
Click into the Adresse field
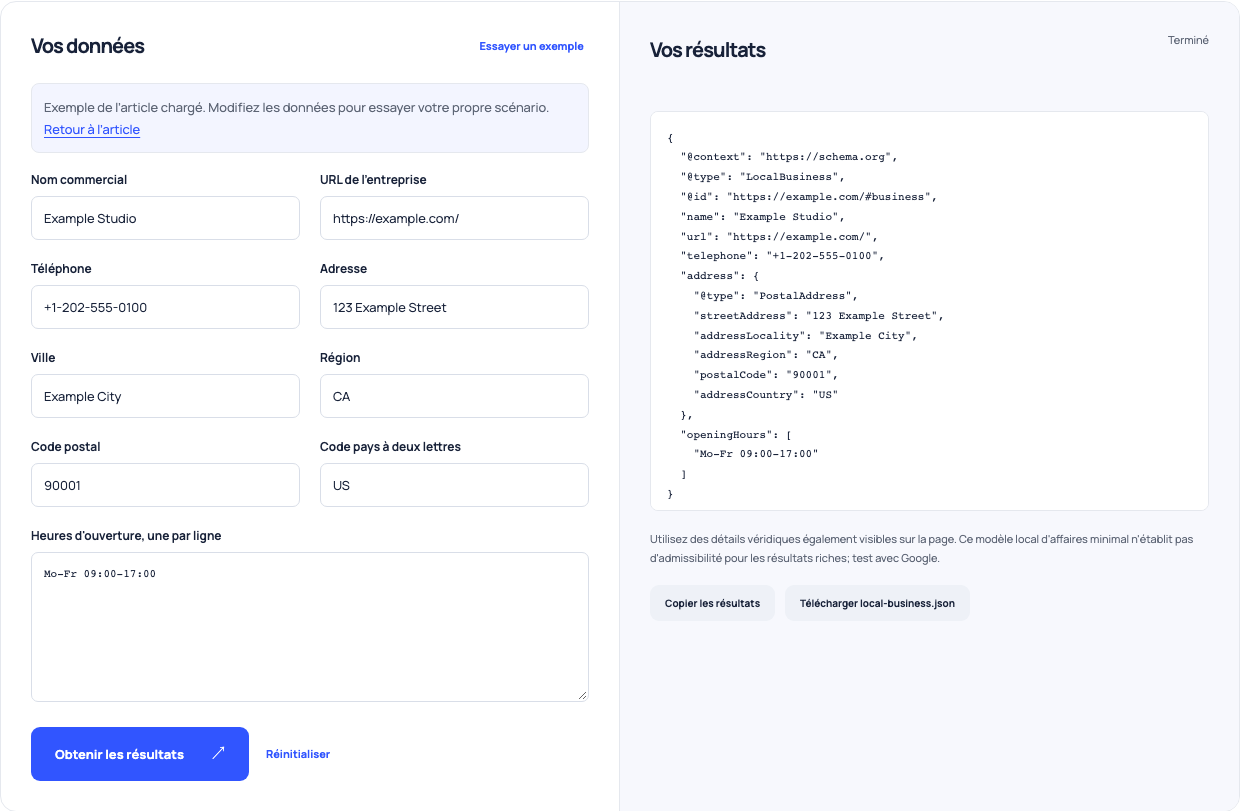(x=454, y=307)
